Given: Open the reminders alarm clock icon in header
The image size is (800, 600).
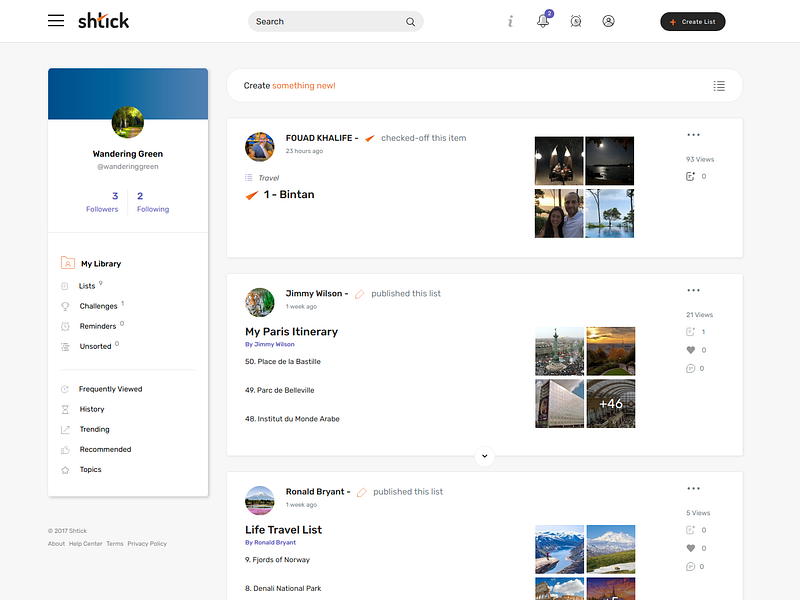Looking at the screenshot, I should tap(576, 21).
